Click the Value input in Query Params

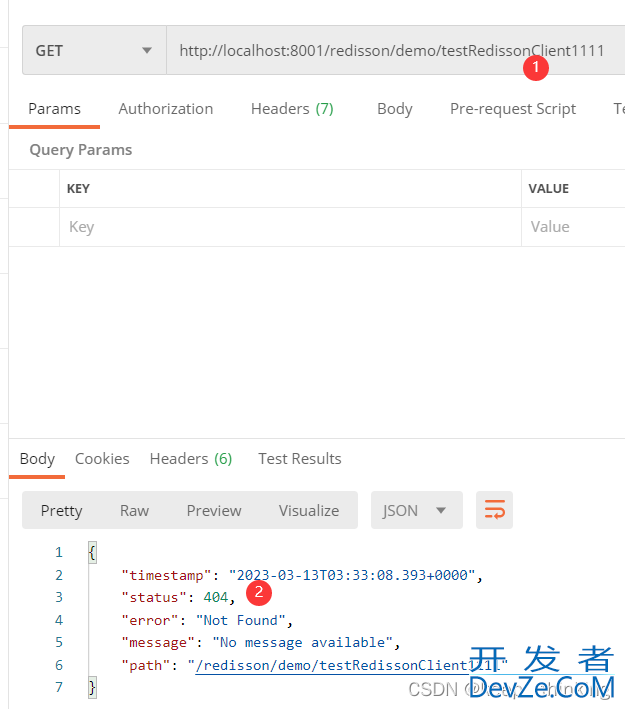point(573,227)
